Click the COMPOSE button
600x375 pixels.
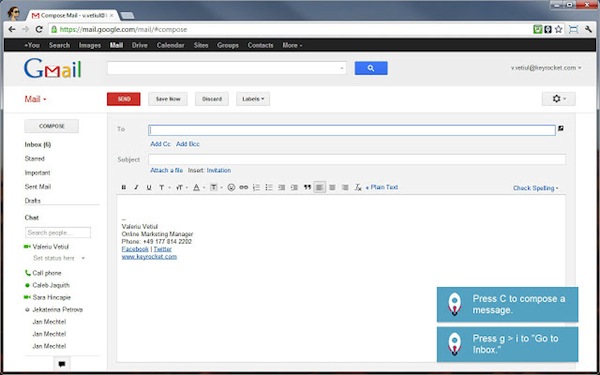click(x=52, y=126)
